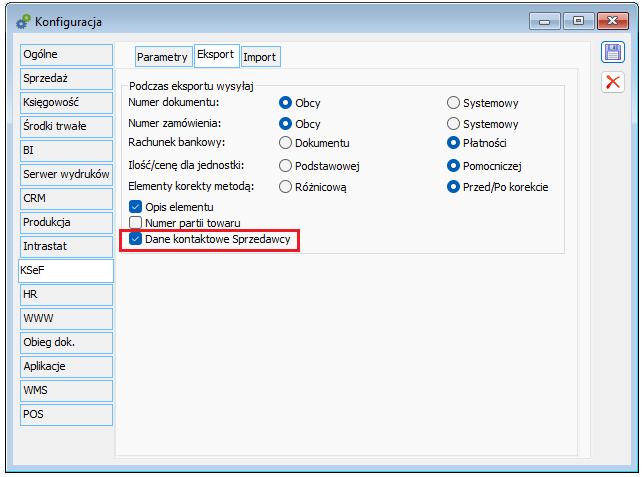Click the red X cancel icon
Viewport: 642px width, 477px height.
612,82
